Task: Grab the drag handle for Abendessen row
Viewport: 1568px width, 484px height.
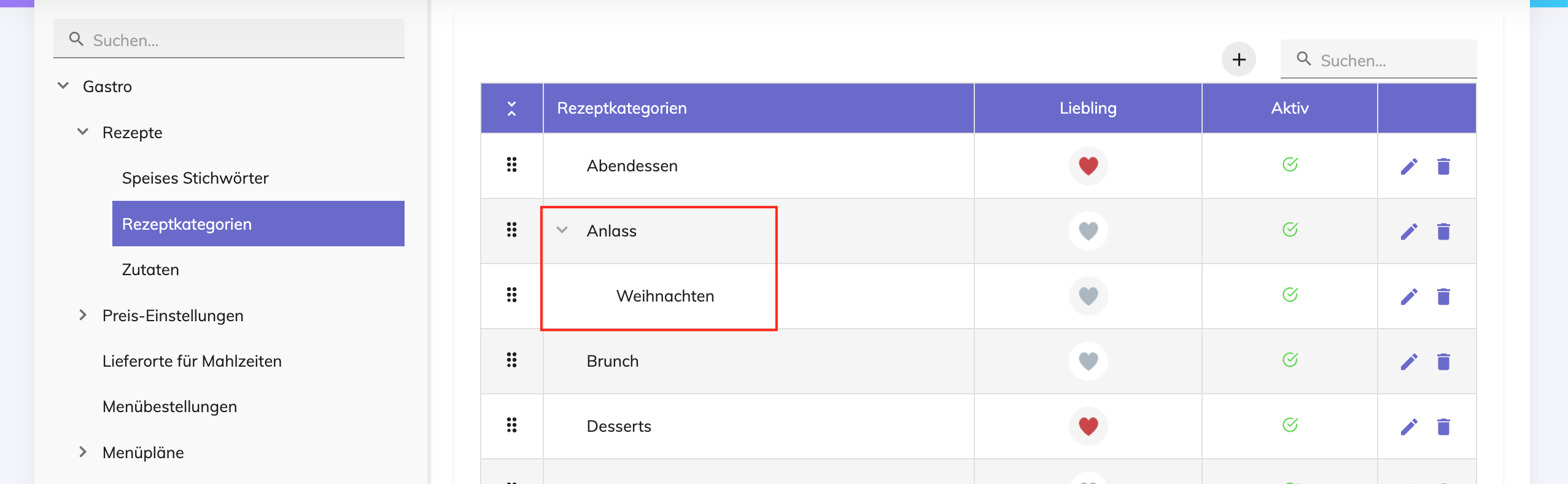Action: [x=511, y=165]
